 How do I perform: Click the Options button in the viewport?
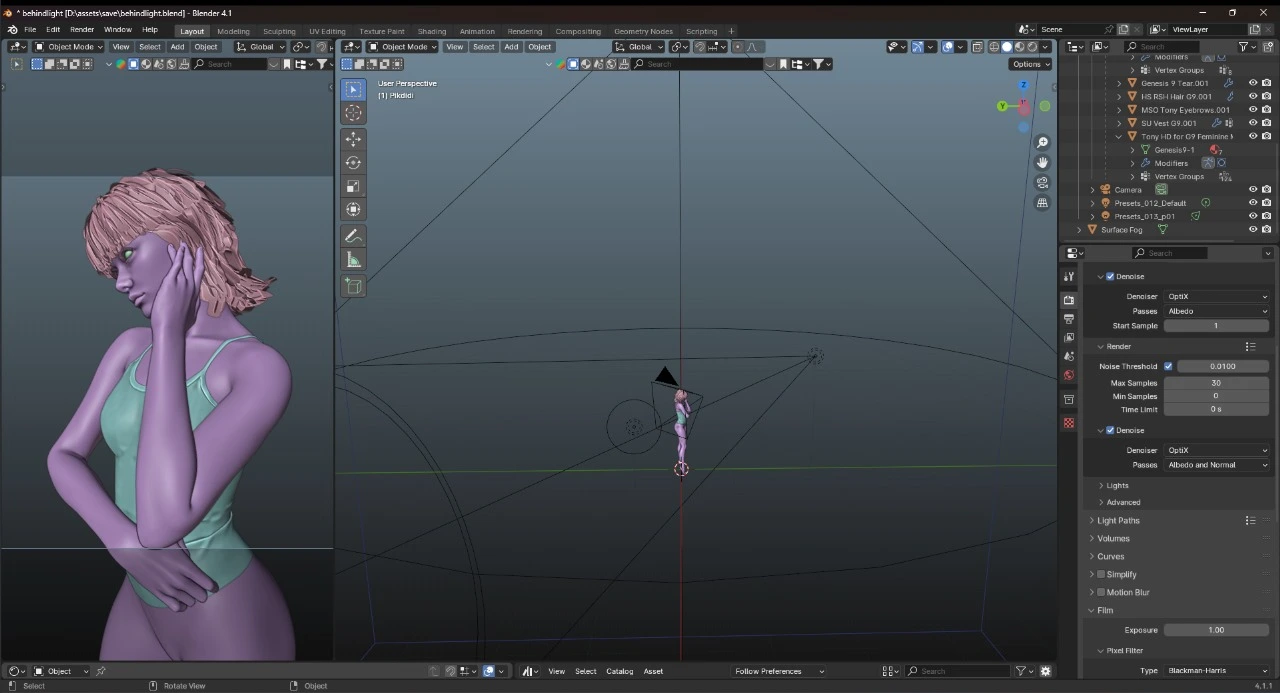point(1030,64)
